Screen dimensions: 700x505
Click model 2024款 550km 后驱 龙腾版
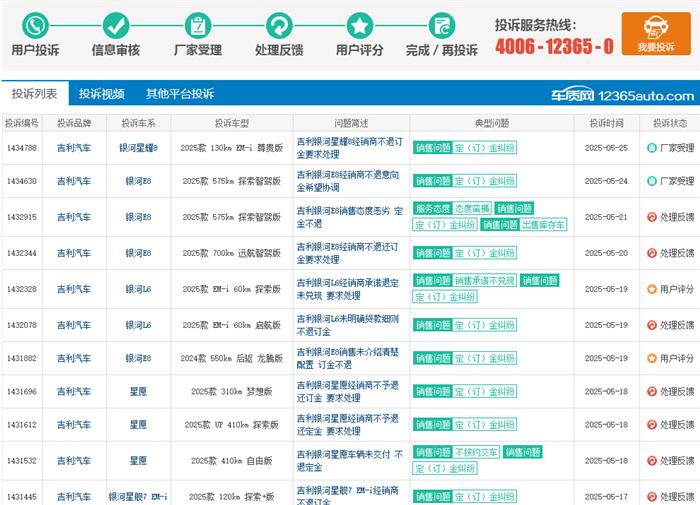[232, 358]
